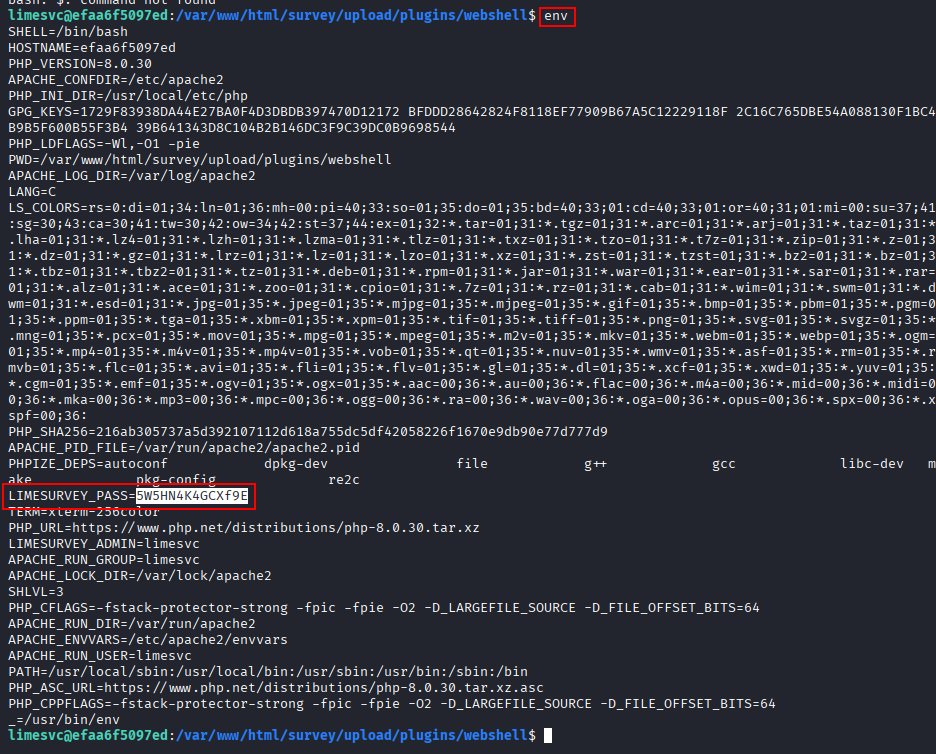Select the APACHE_RUN_DIR=/var/run/apache2 line
Screen dimensions: 936x754
coord(132,624)
